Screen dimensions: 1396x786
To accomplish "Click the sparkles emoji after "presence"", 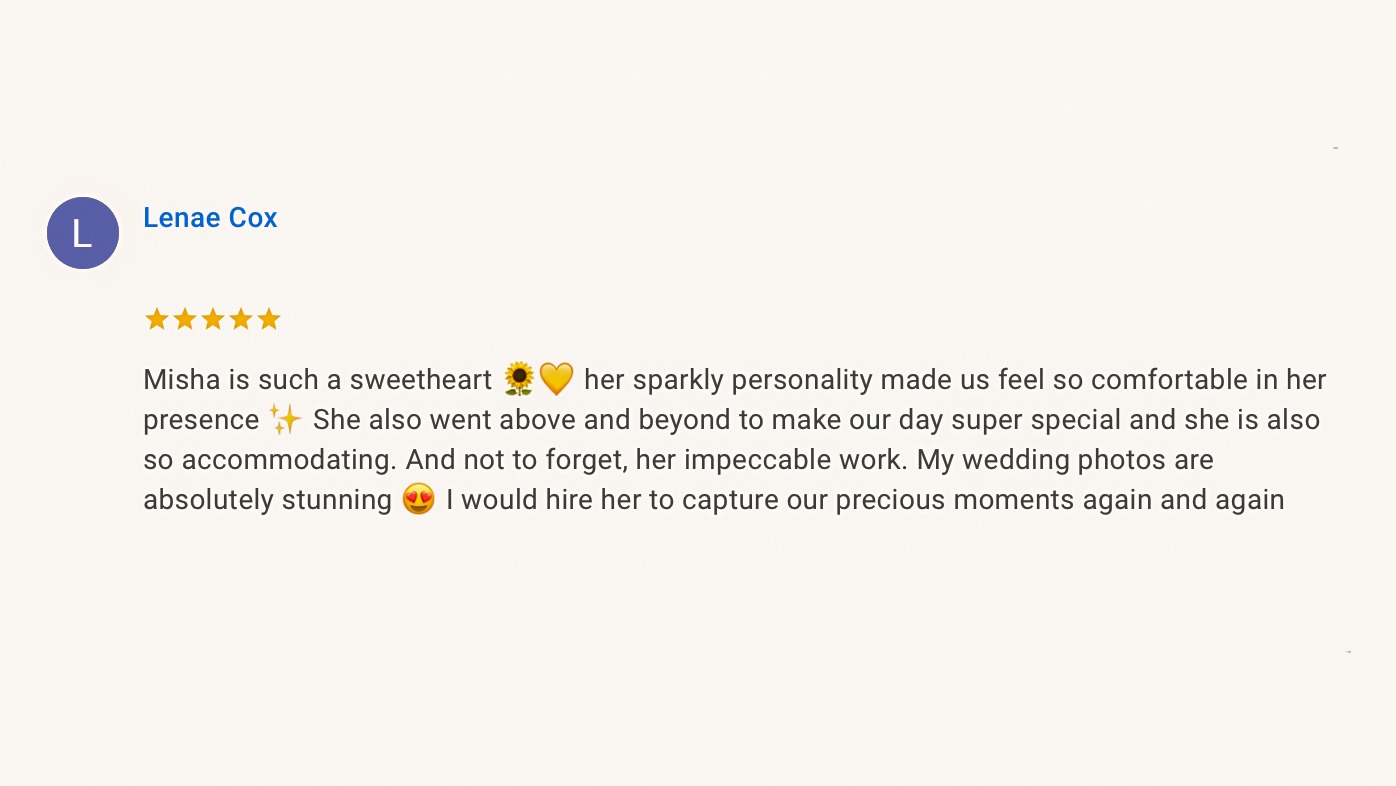I will 285,420.
